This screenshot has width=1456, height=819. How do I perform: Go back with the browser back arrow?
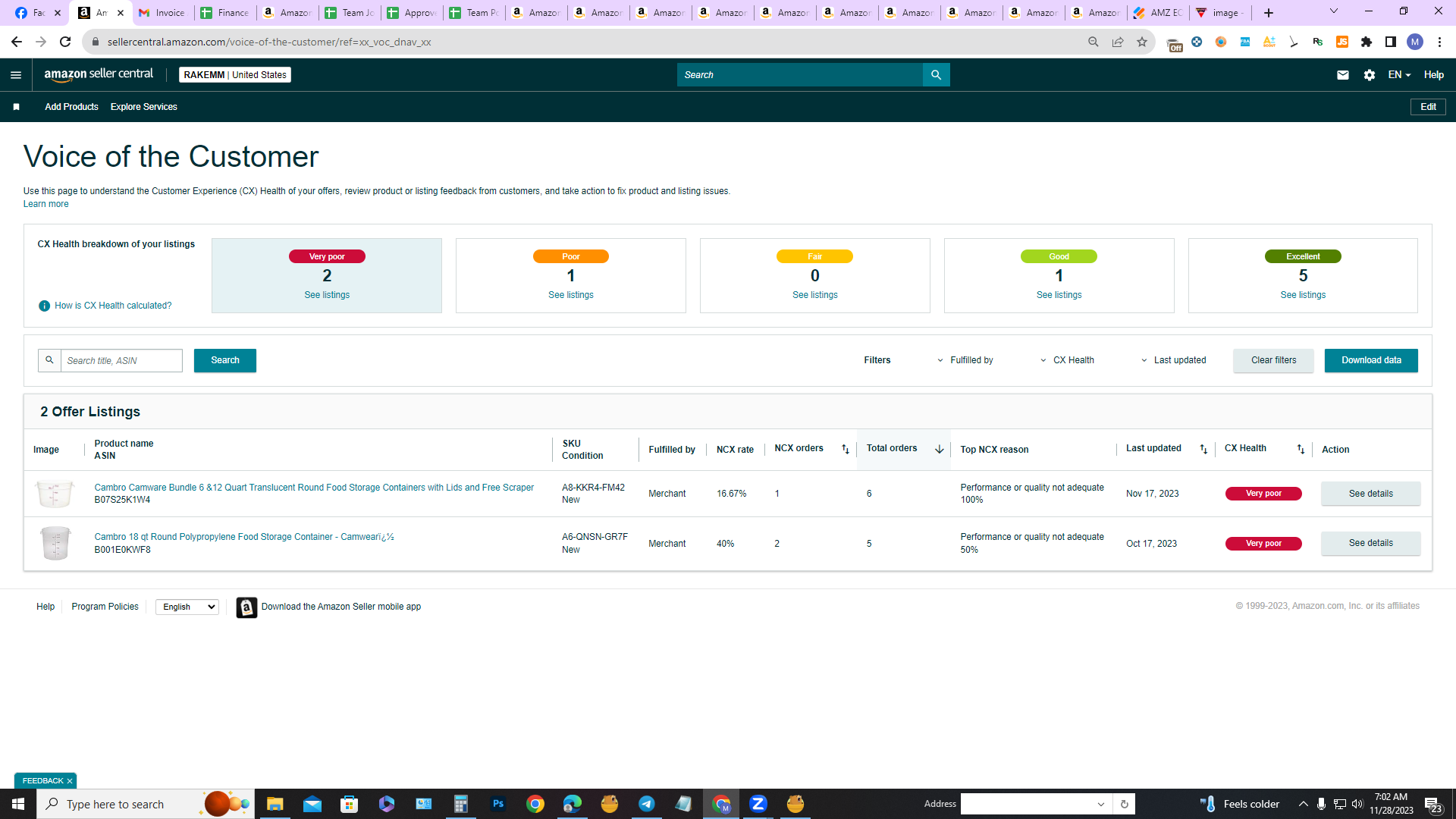17,42
